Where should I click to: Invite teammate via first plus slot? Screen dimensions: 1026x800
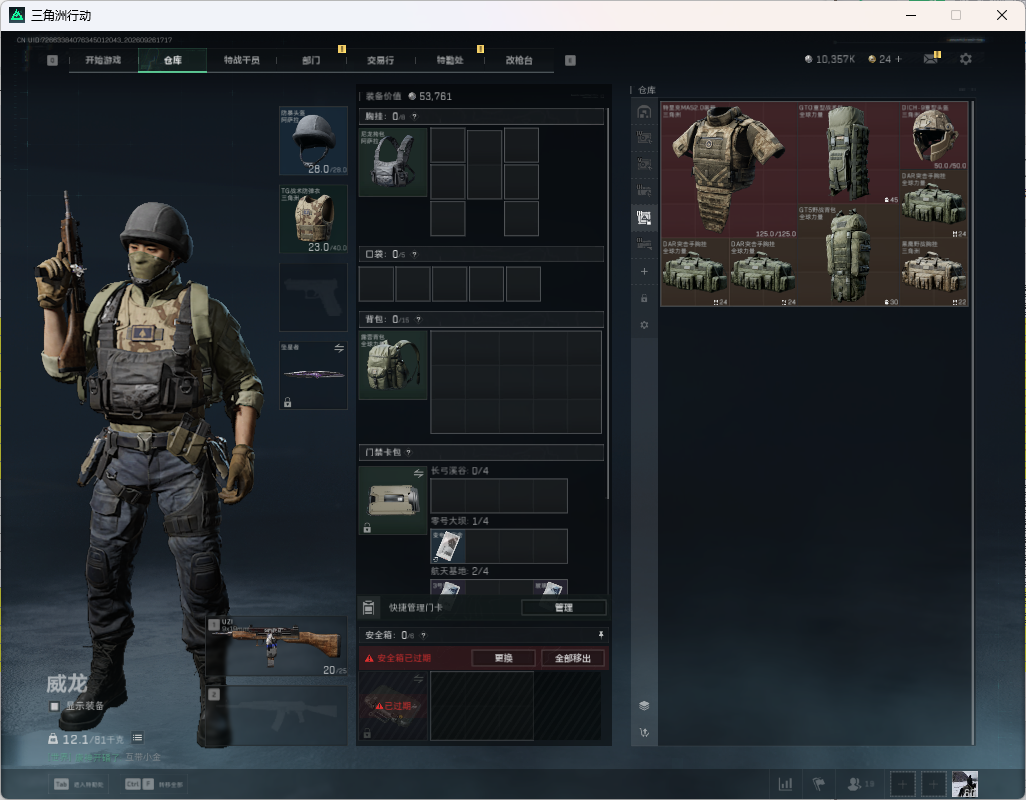(x=902, y=784)
